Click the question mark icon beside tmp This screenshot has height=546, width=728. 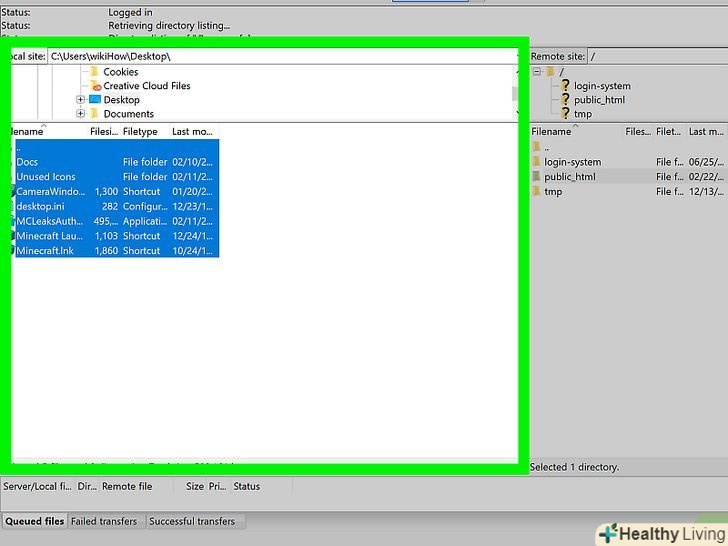pos(565,113)
